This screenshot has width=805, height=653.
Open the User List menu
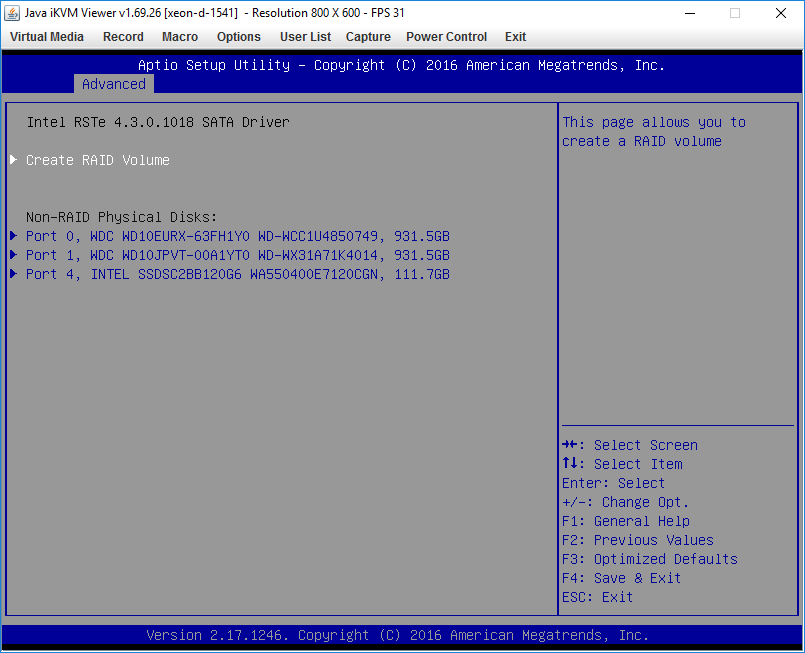[305, 37]
